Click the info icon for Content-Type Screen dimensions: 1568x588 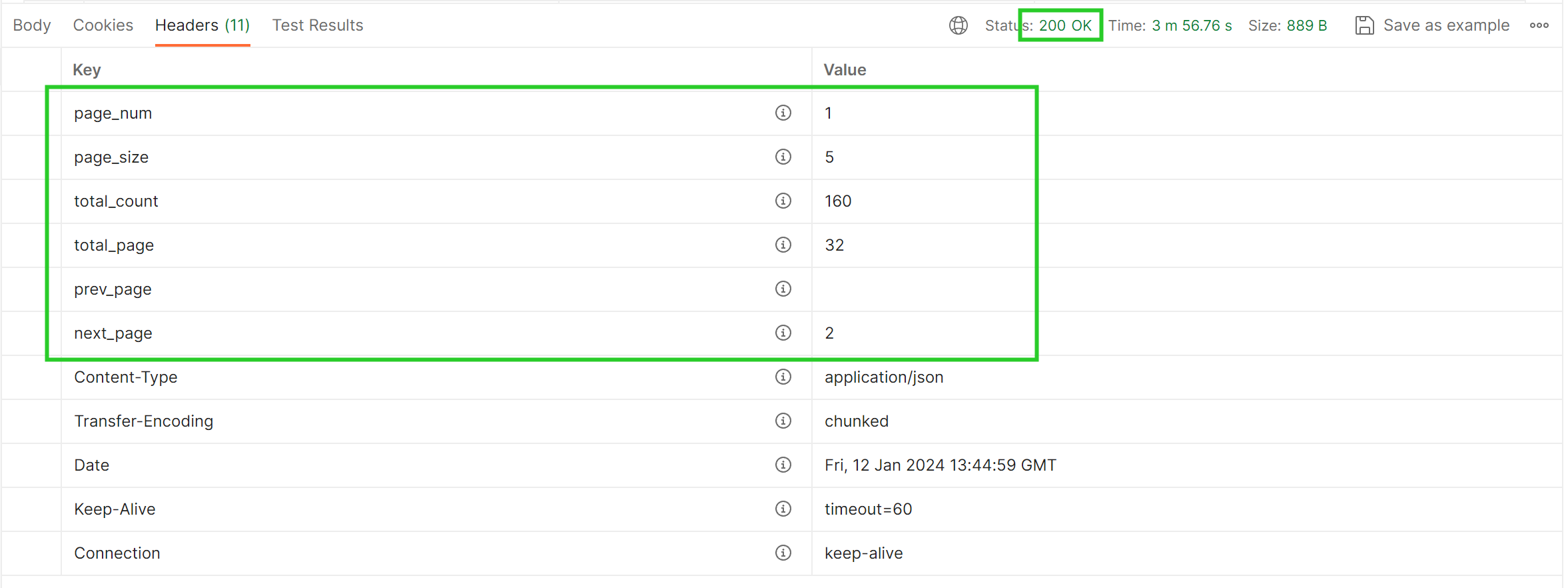783,377
